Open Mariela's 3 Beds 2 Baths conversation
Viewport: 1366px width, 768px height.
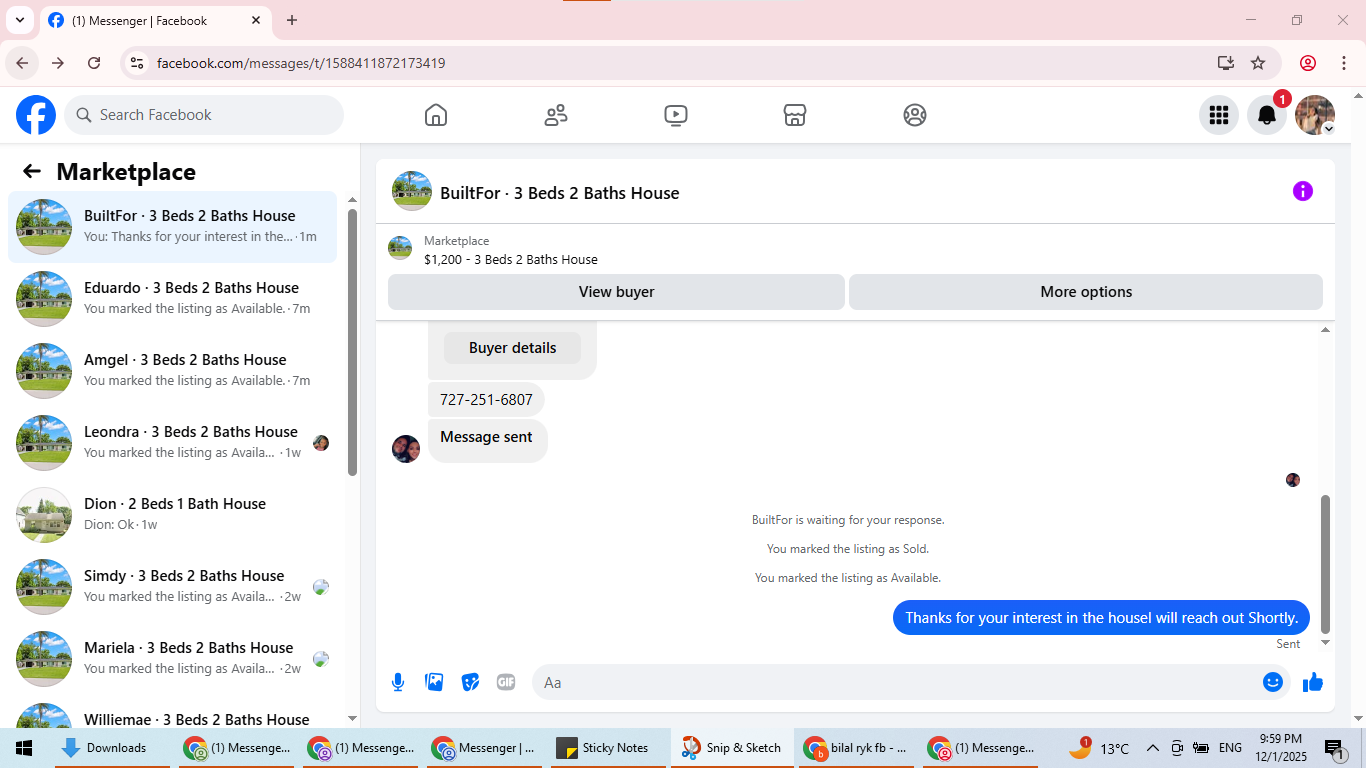coord(173,659)
